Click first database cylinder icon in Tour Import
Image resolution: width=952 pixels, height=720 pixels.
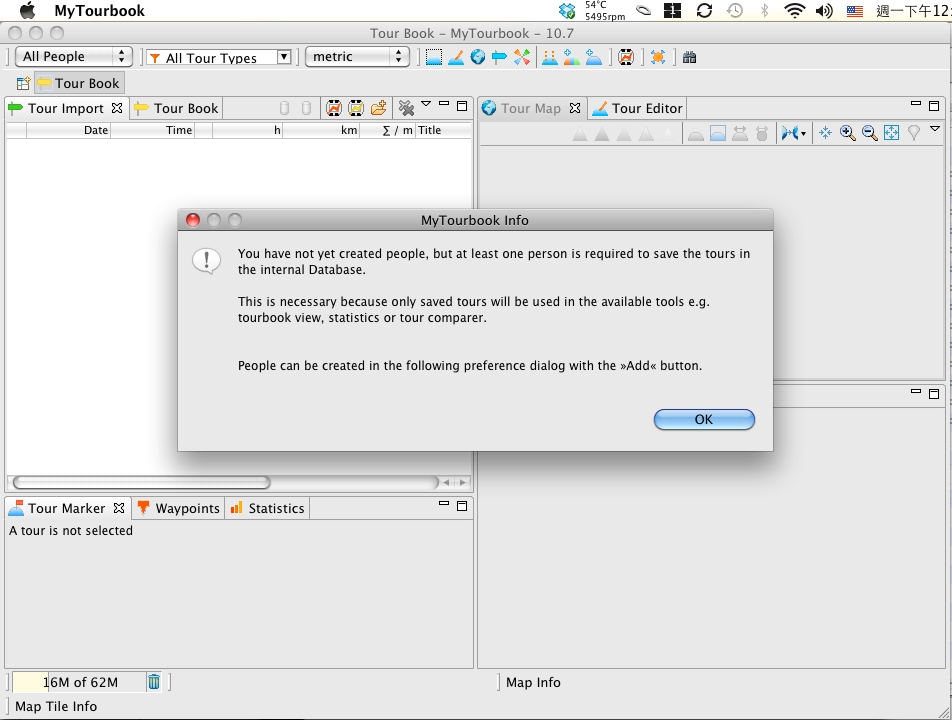284,108
